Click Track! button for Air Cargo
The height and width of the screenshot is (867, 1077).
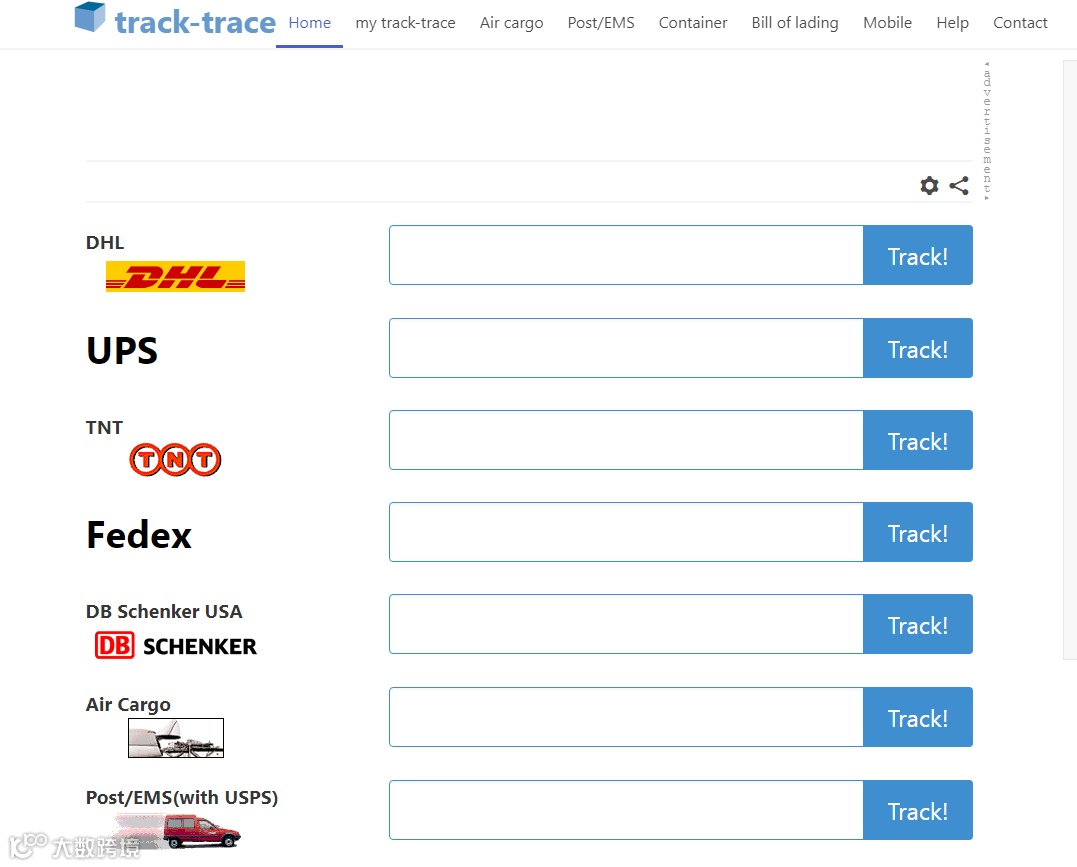[x=918, y=717]
